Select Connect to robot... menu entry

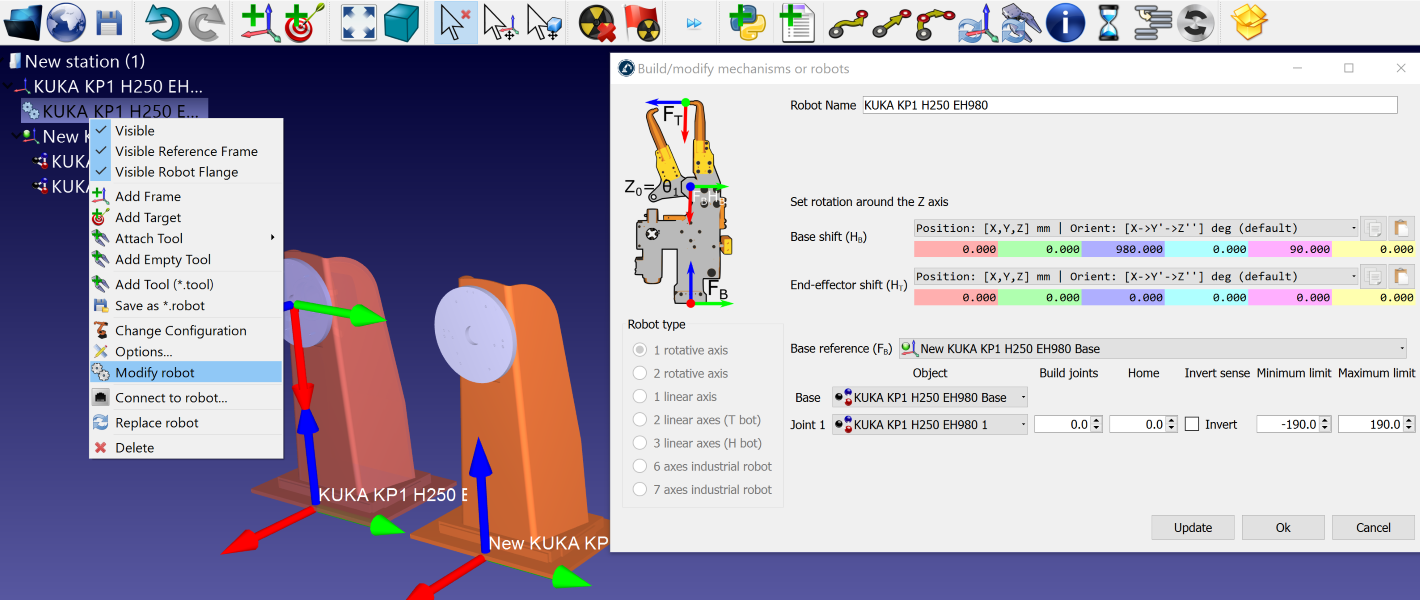click(170, 397)
